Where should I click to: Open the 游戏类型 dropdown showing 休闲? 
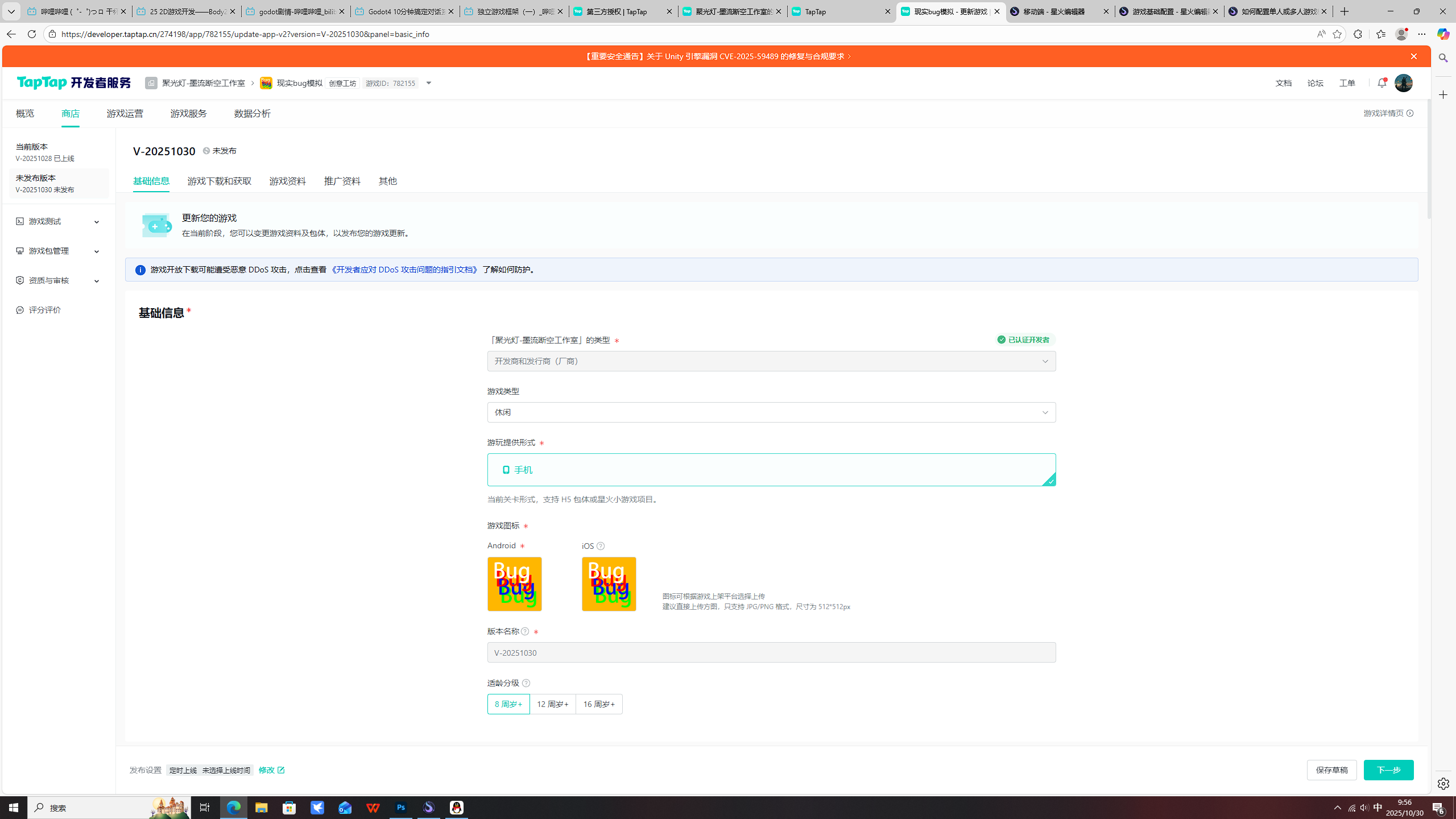point(771,412)
